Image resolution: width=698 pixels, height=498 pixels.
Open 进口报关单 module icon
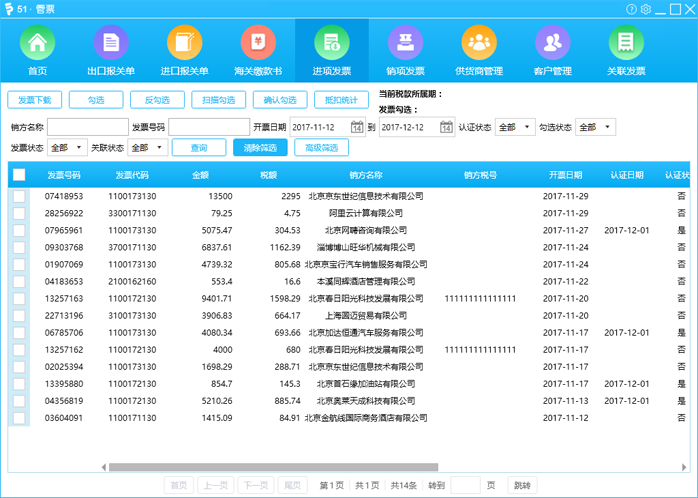[x=184, y=45]
